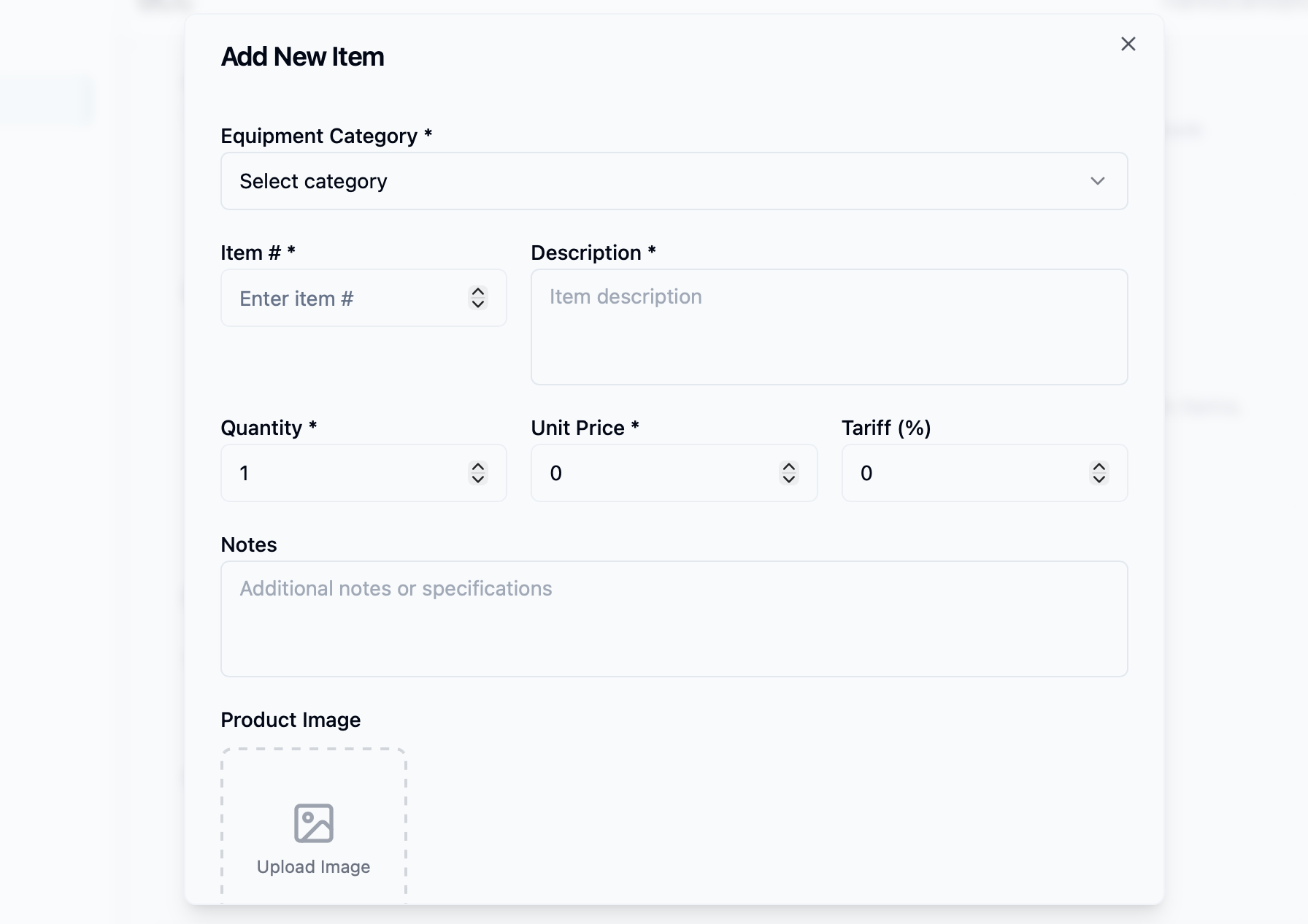The image size is (1308, 924).
Task: Click into the Item # input field
Action: tap(343, 299)
